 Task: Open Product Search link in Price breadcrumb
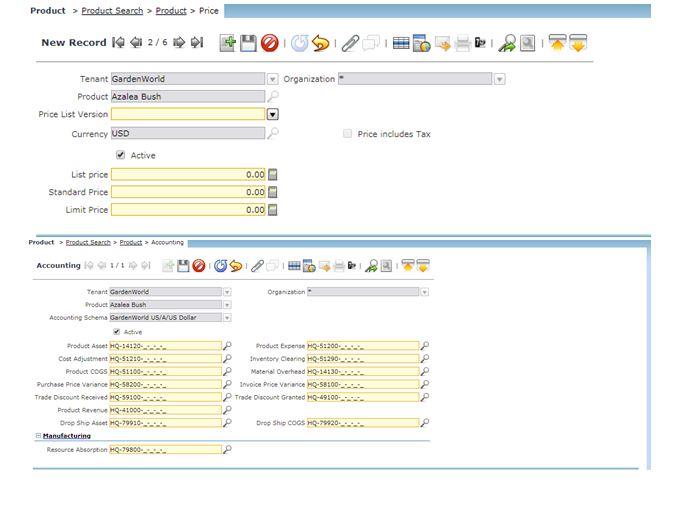click(x=112, y=11)
